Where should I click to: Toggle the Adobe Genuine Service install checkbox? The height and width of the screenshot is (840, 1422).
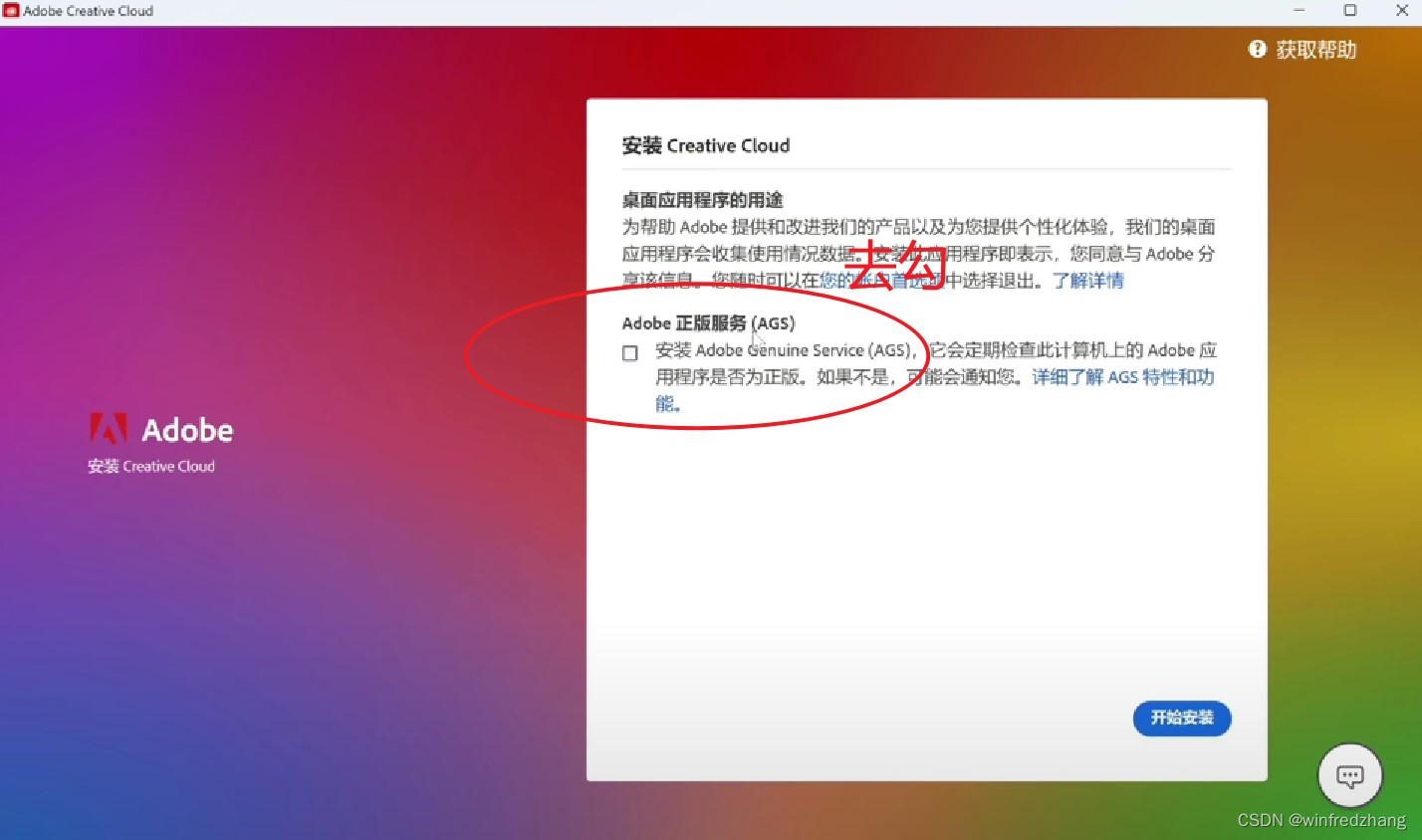[630, 353]
